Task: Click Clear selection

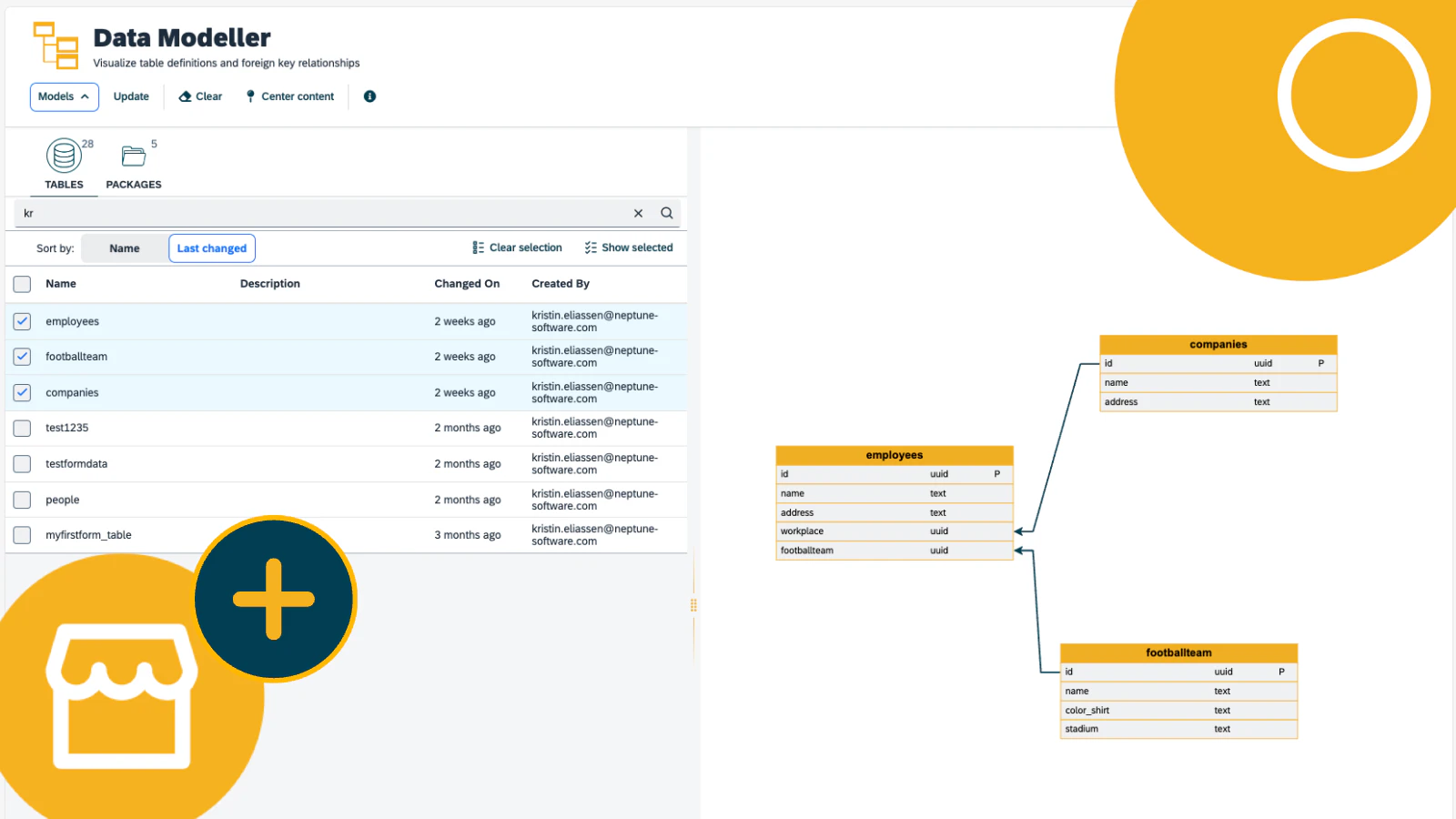Action: point(517,248)
